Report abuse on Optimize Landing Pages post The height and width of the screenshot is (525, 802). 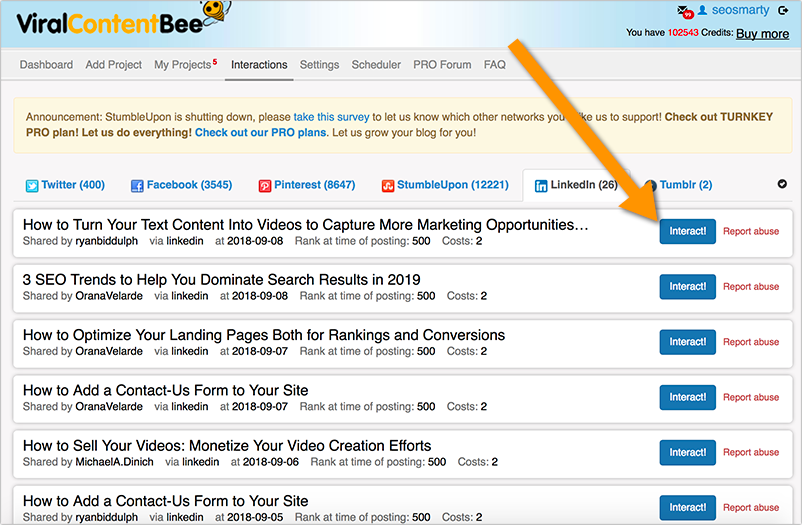[751, 342]
